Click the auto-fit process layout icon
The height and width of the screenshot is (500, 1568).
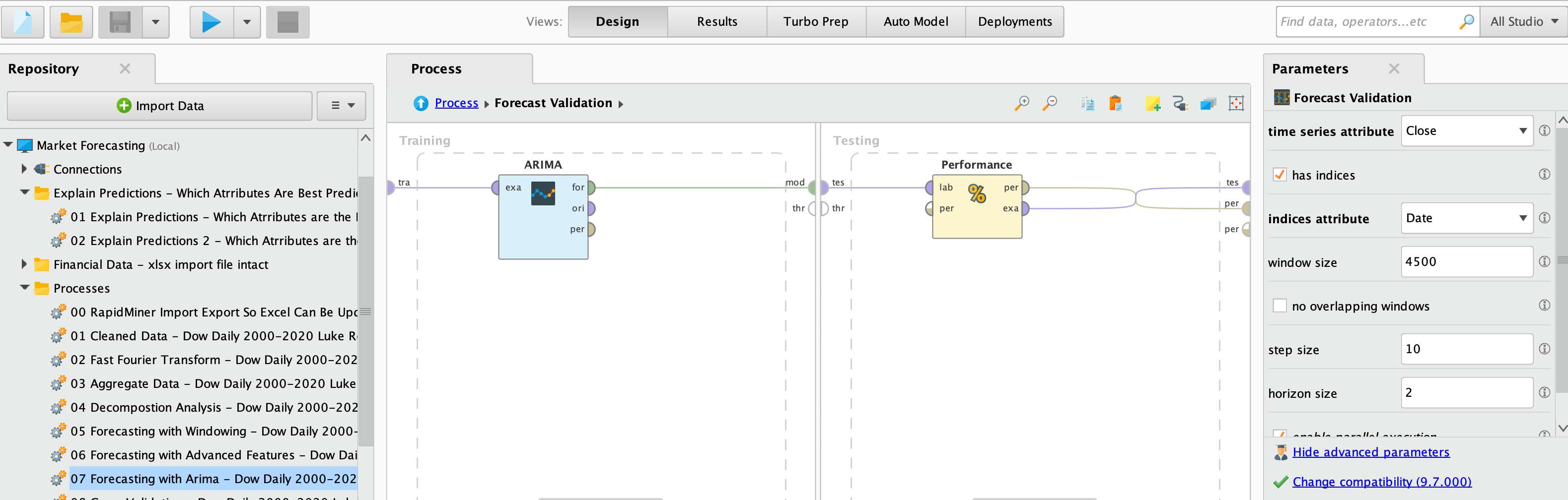point(1236,103)
